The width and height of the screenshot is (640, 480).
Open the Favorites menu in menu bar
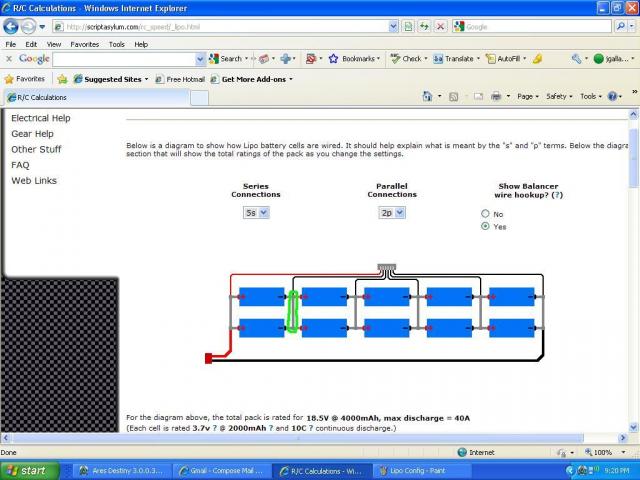click(x=85, y=44)
